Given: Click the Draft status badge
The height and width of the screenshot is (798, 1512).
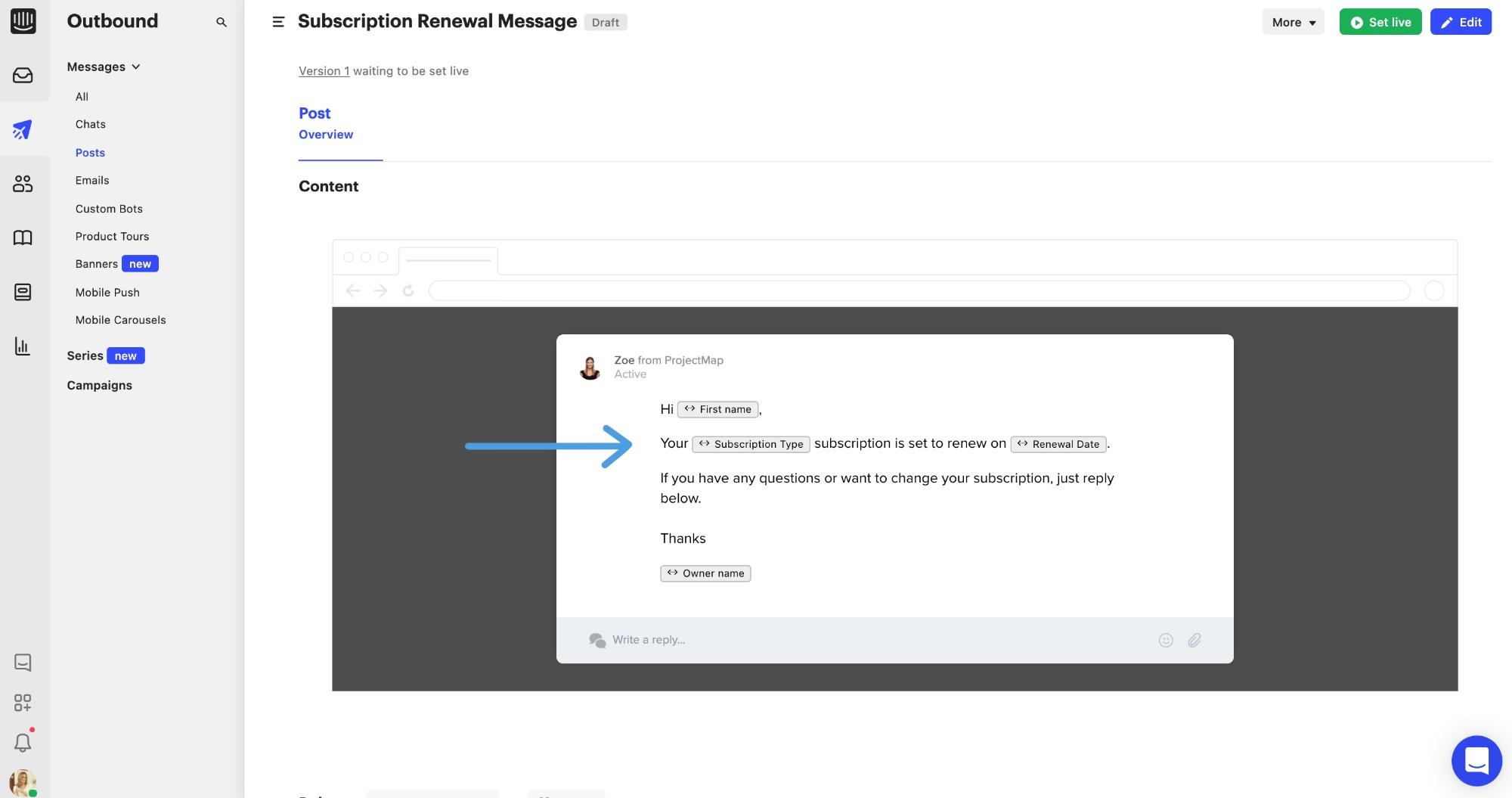Looking at the screenshot, I should (606, 23).
